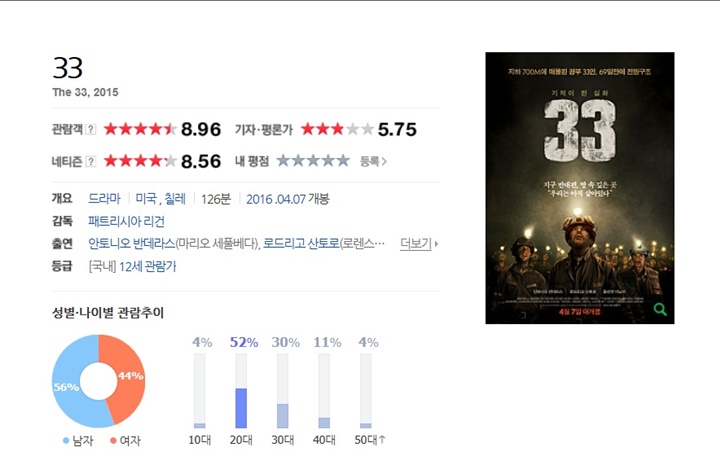Click the 12세 관람가 rating link
This screenshot has width=720, height=473.
click(147, 266)
